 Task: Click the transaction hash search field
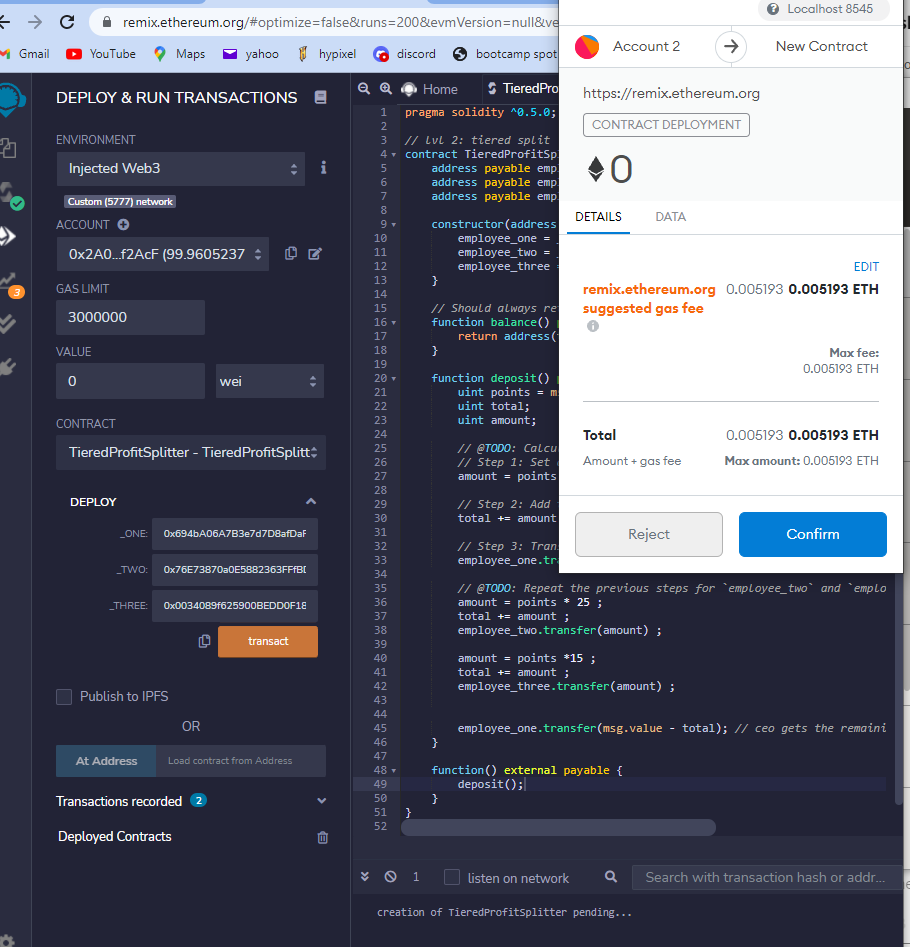pyautogui.click(x=766, y=878)
